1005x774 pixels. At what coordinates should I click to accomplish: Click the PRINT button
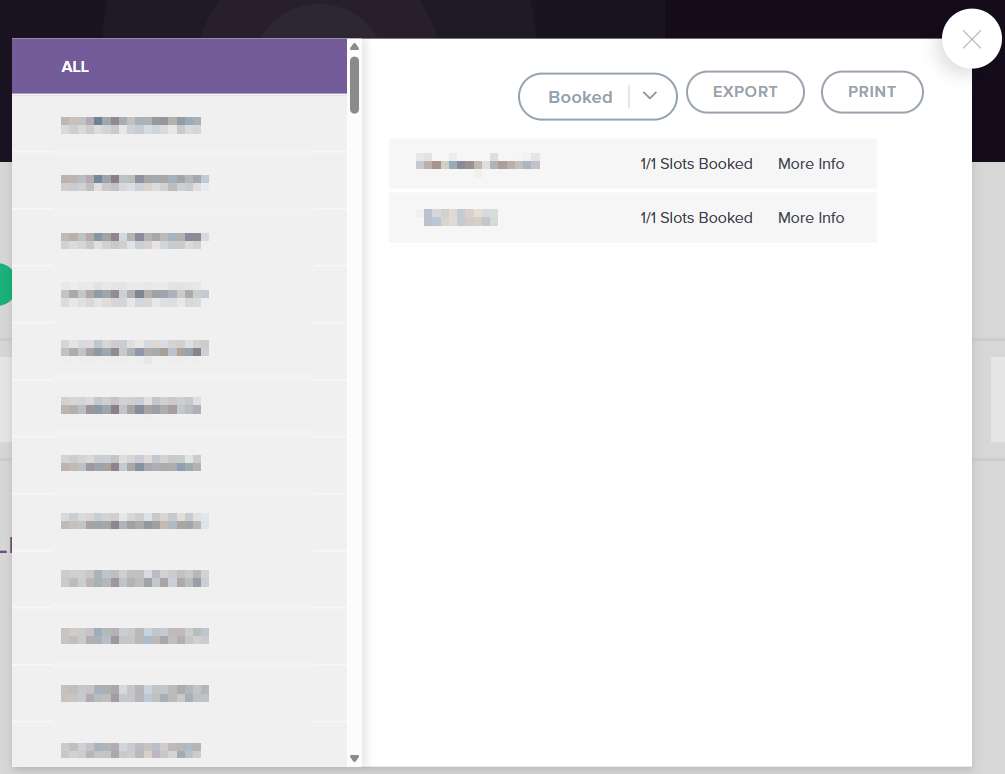(x=872, y=92)
